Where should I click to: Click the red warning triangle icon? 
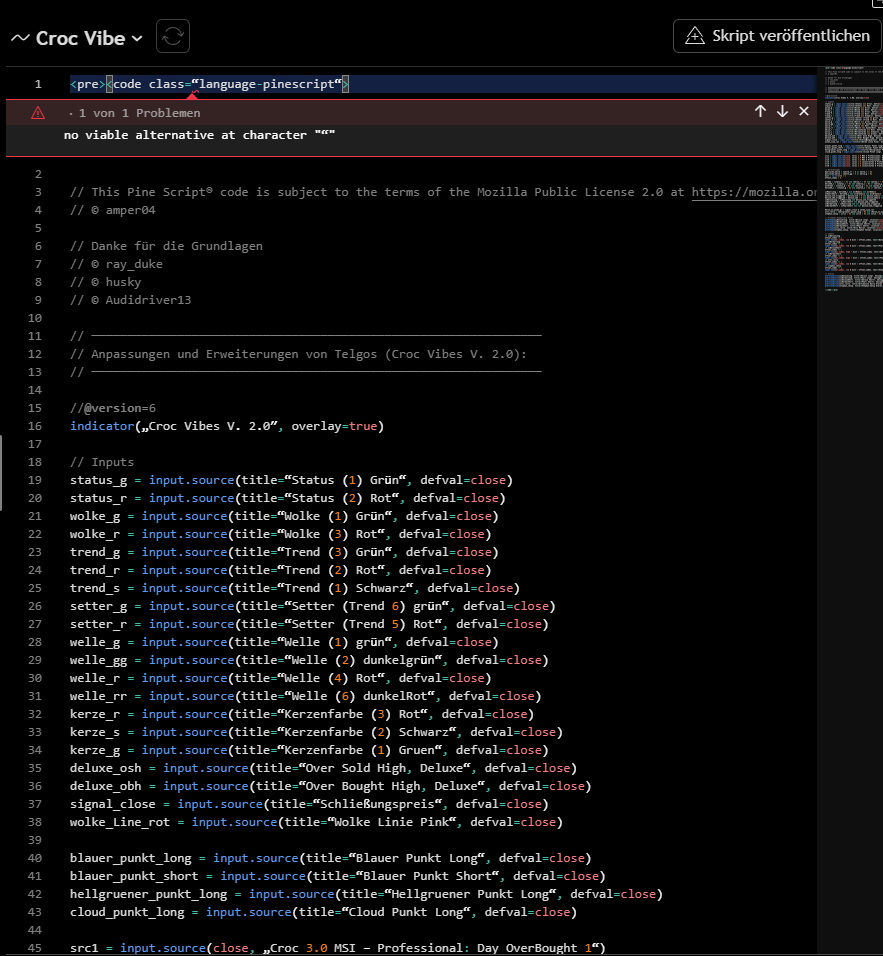38,113
